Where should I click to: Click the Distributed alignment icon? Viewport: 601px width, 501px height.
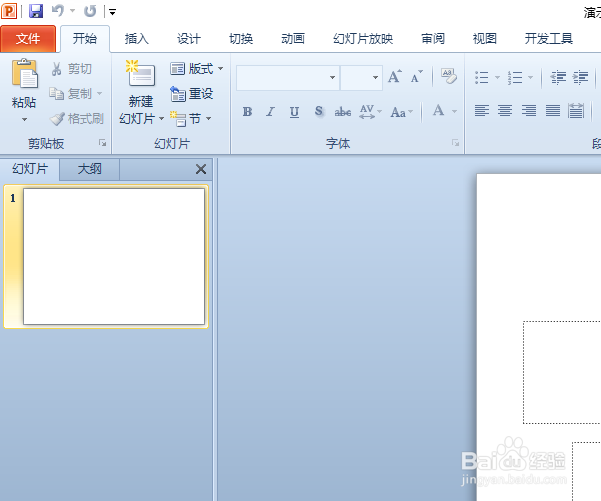point(576,111)
